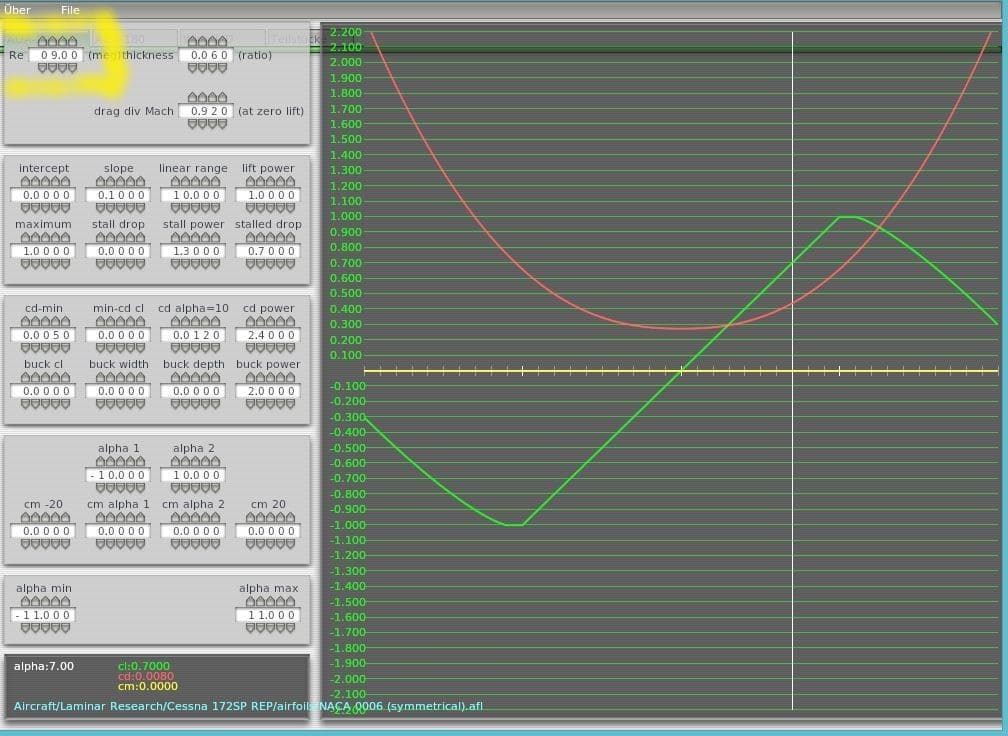
Task: Click rightmost up arrow above slope value
Action: (x=140, y=182)
